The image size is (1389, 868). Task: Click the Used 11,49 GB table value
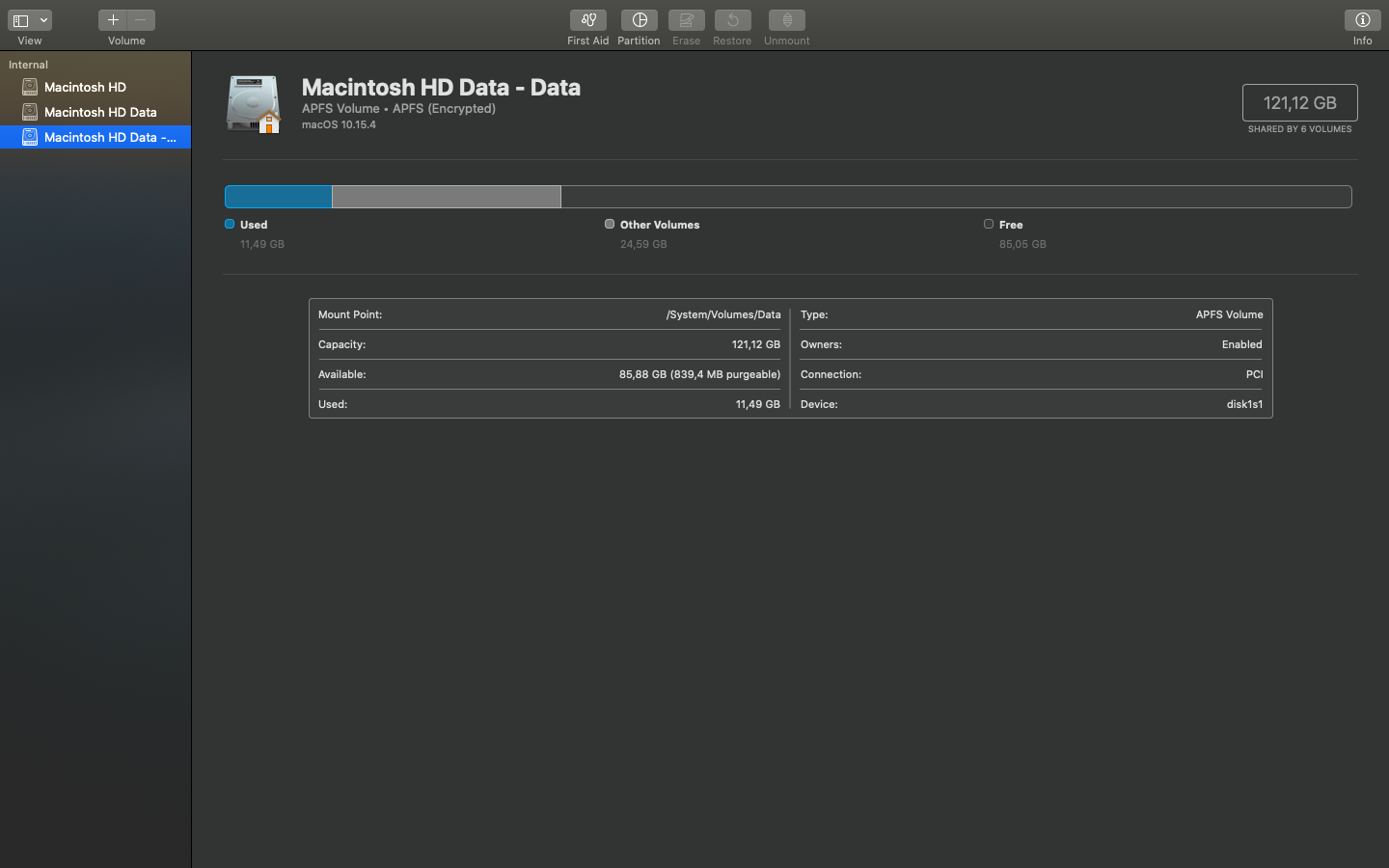click(x=758, y=404)
